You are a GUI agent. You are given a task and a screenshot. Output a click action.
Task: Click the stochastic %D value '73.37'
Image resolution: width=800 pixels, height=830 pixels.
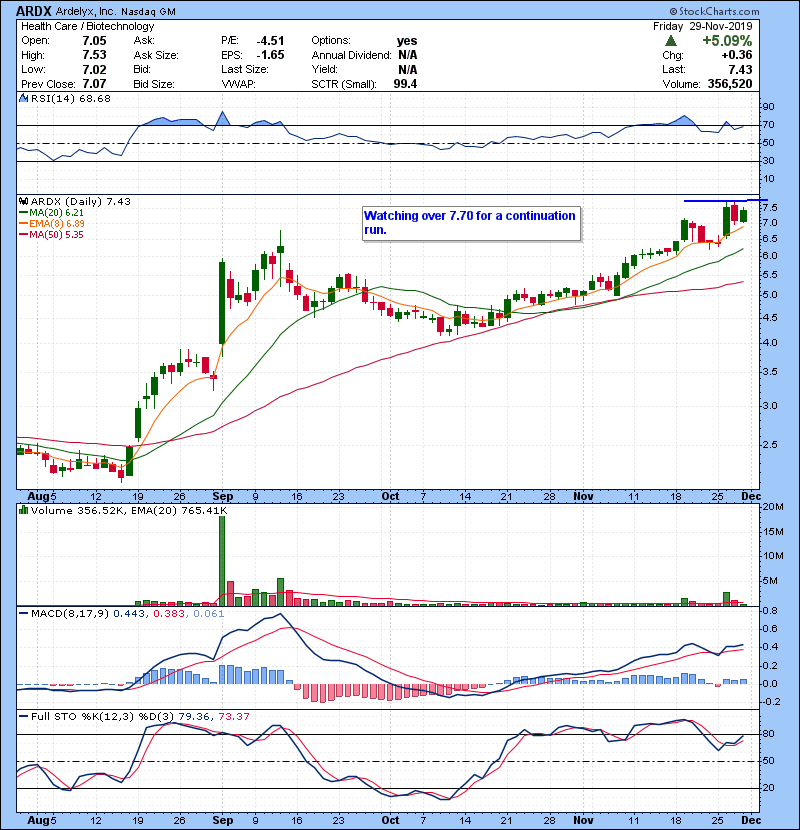tap(233, 716)
